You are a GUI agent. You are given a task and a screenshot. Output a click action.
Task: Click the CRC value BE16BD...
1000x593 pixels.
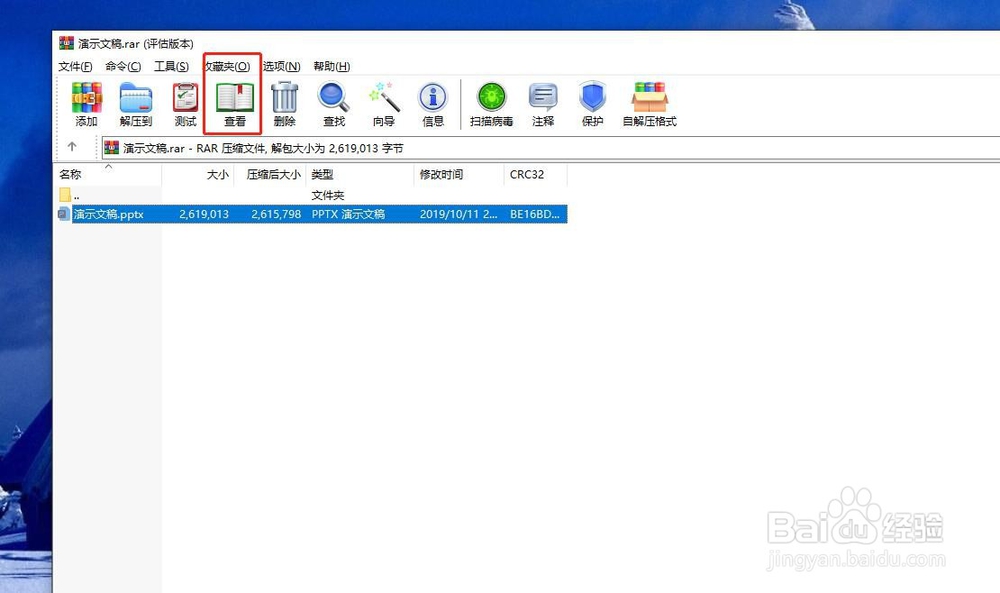click(534, 214)
